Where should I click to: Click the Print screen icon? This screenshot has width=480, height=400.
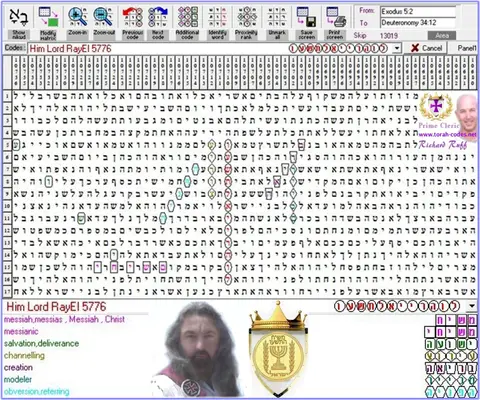(335, 17)
